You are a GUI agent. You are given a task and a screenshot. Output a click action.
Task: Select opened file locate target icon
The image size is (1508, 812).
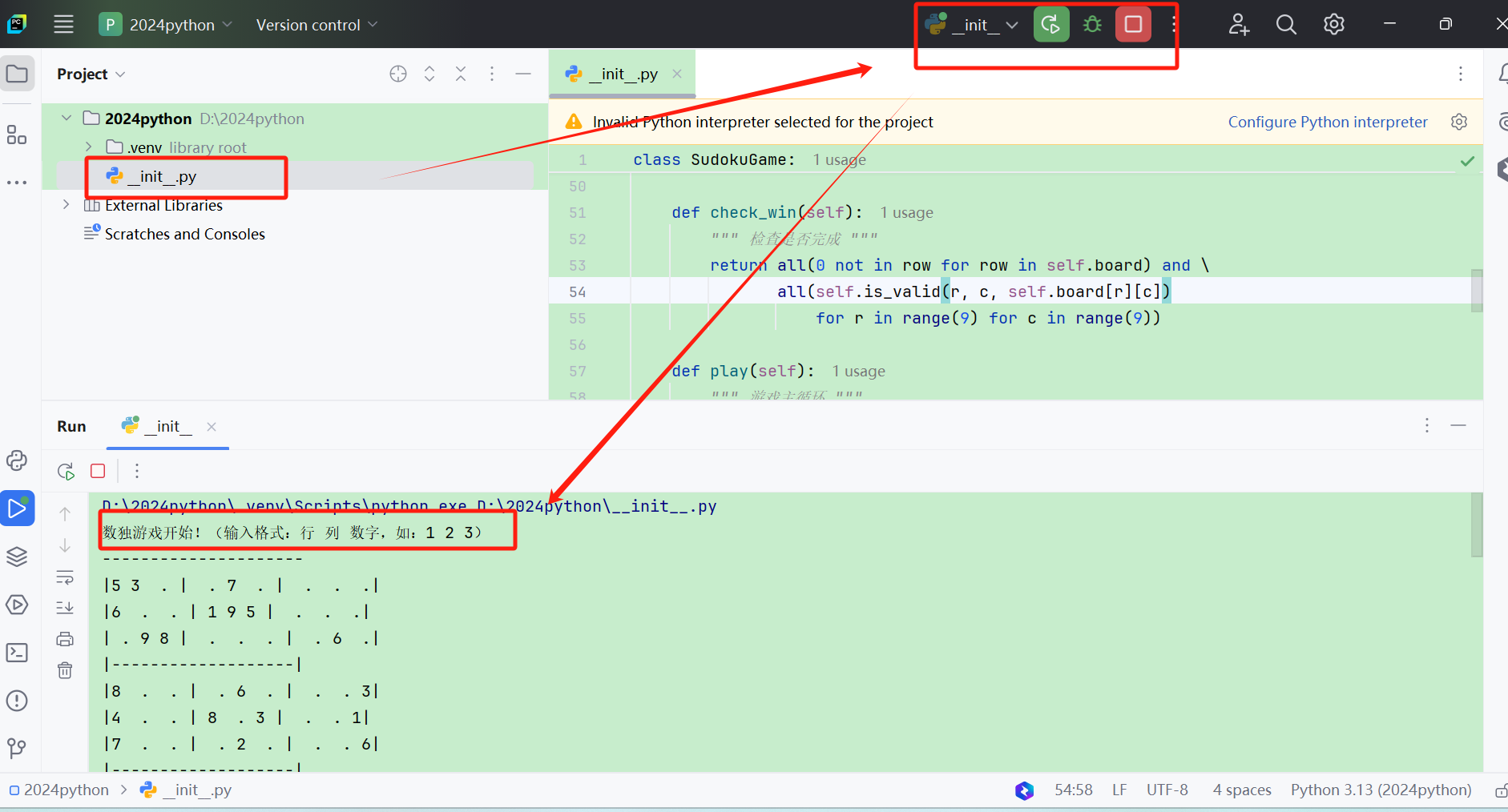(398, 74)
